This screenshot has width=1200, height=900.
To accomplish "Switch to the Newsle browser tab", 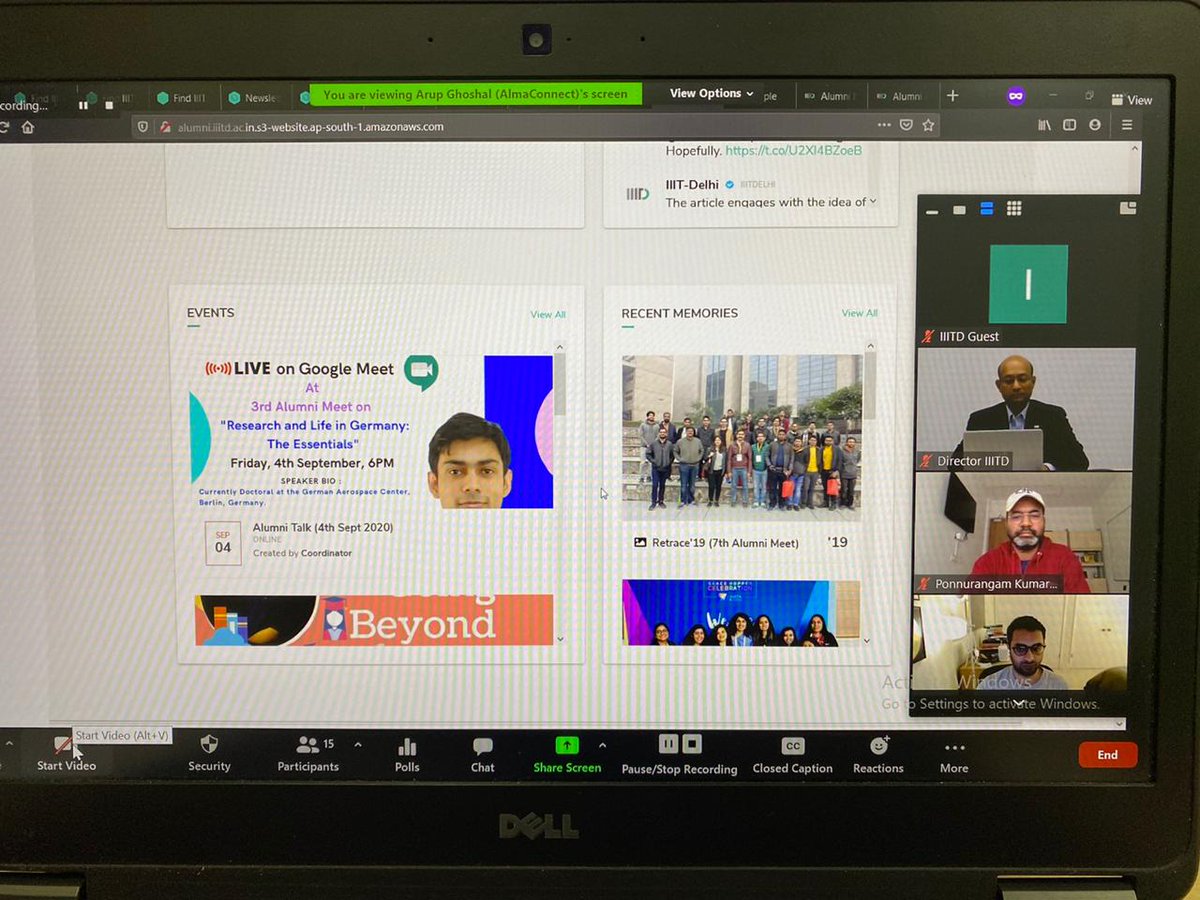I will click(x=254, y=98).
